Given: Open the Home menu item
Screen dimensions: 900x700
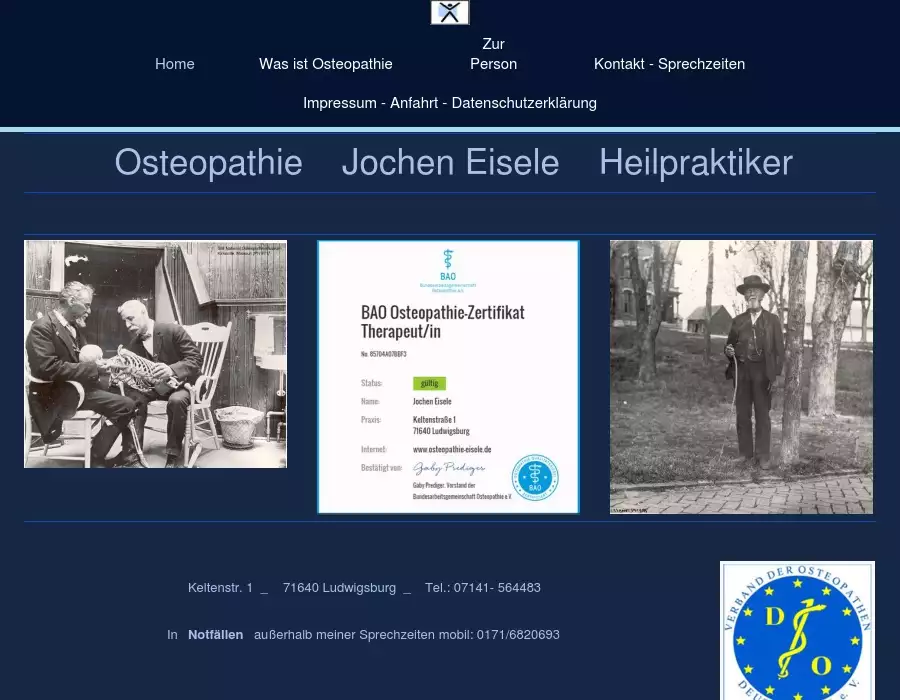Looking at the screenshot, I should tap(175, 64).
